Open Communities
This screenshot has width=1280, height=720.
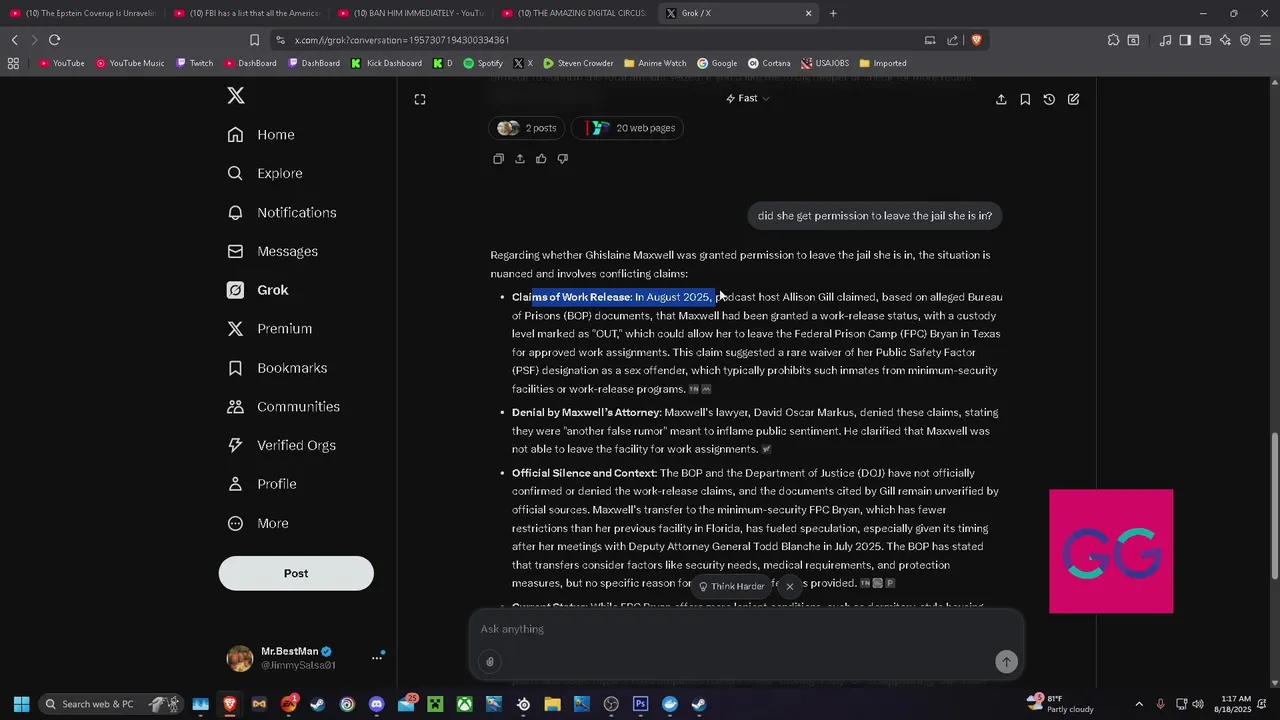[x=283, y=407]
